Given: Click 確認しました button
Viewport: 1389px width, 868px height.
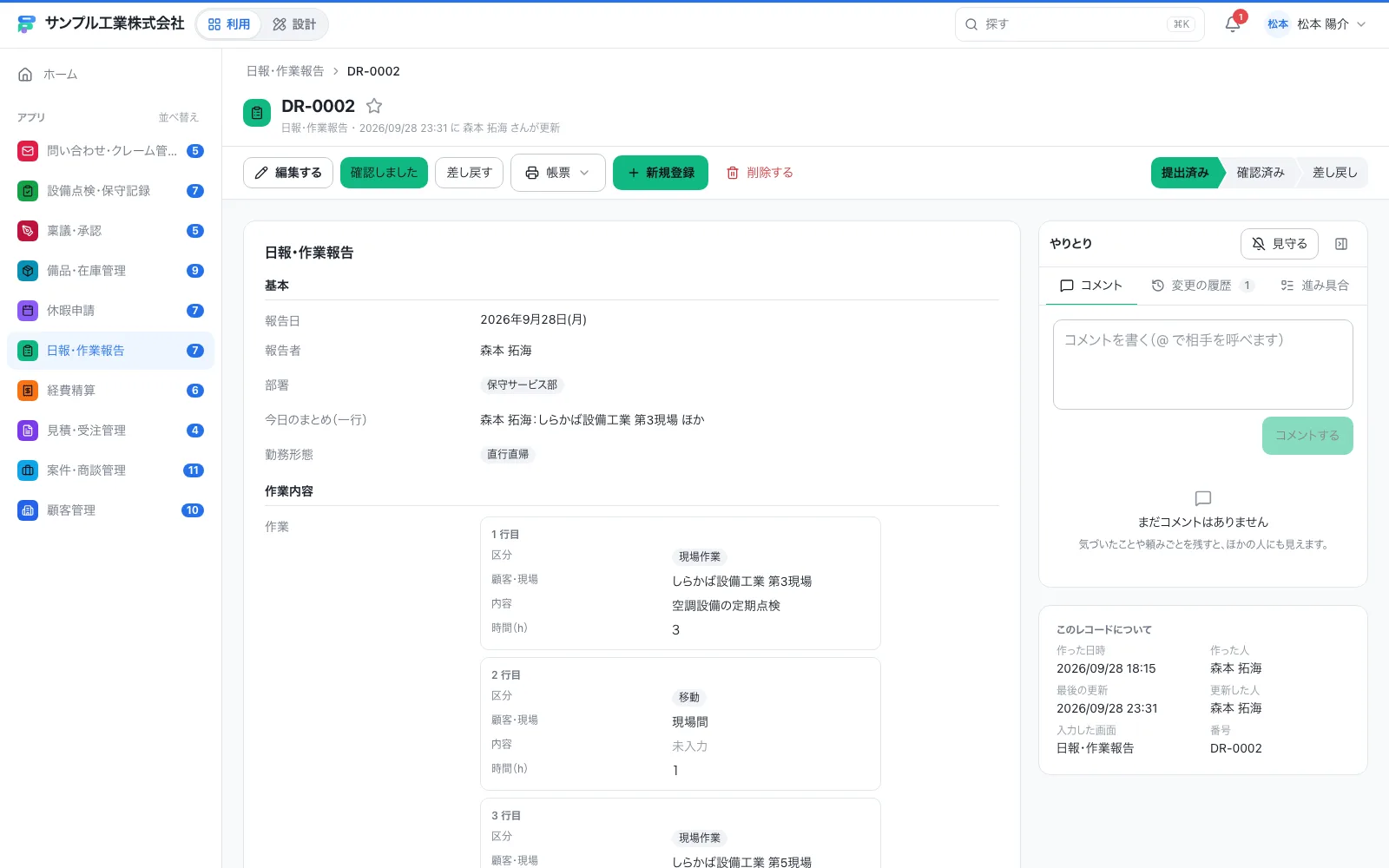Looking at the screenshot, I should point(384,173).
